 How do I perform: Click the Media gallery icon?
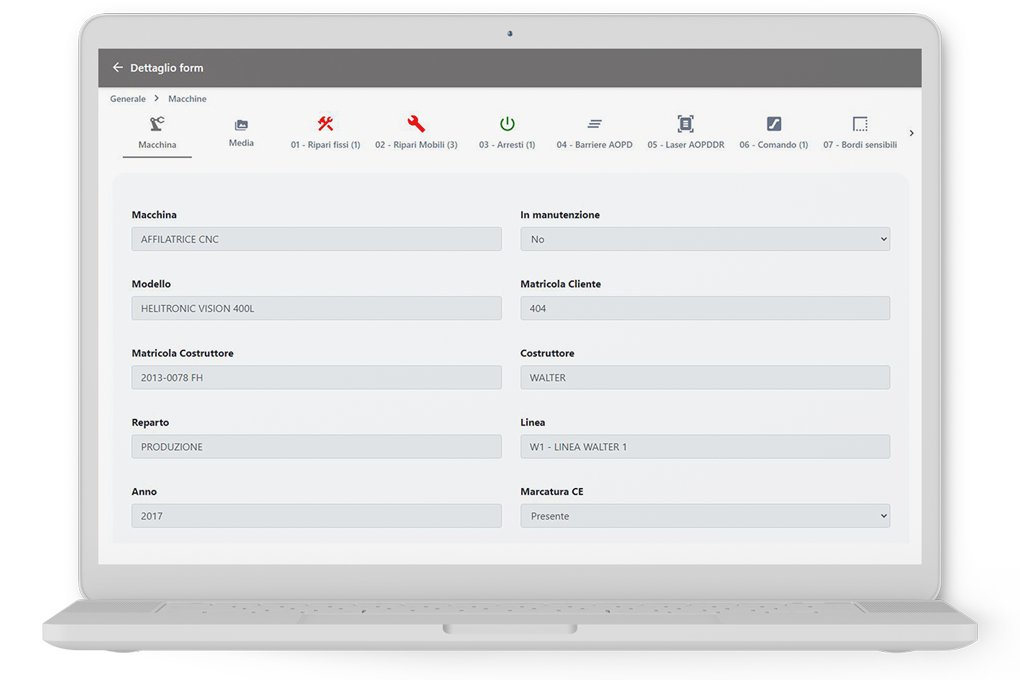[241, 124]
